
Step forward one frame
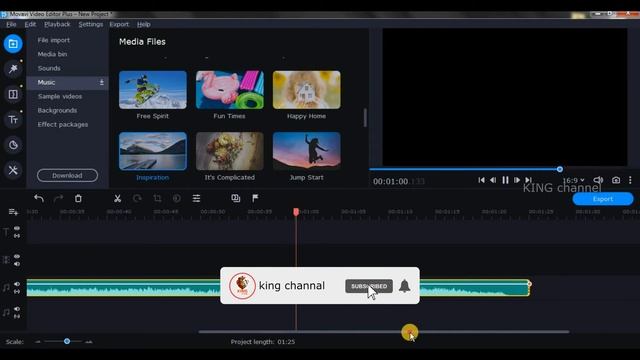517,180
